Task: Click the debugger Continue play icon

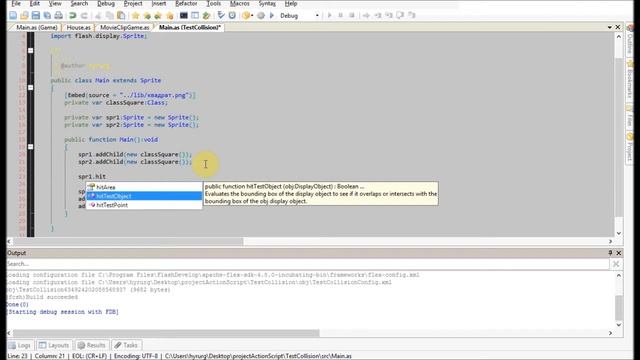Action: pyautogui.click(x=329, y=16)
